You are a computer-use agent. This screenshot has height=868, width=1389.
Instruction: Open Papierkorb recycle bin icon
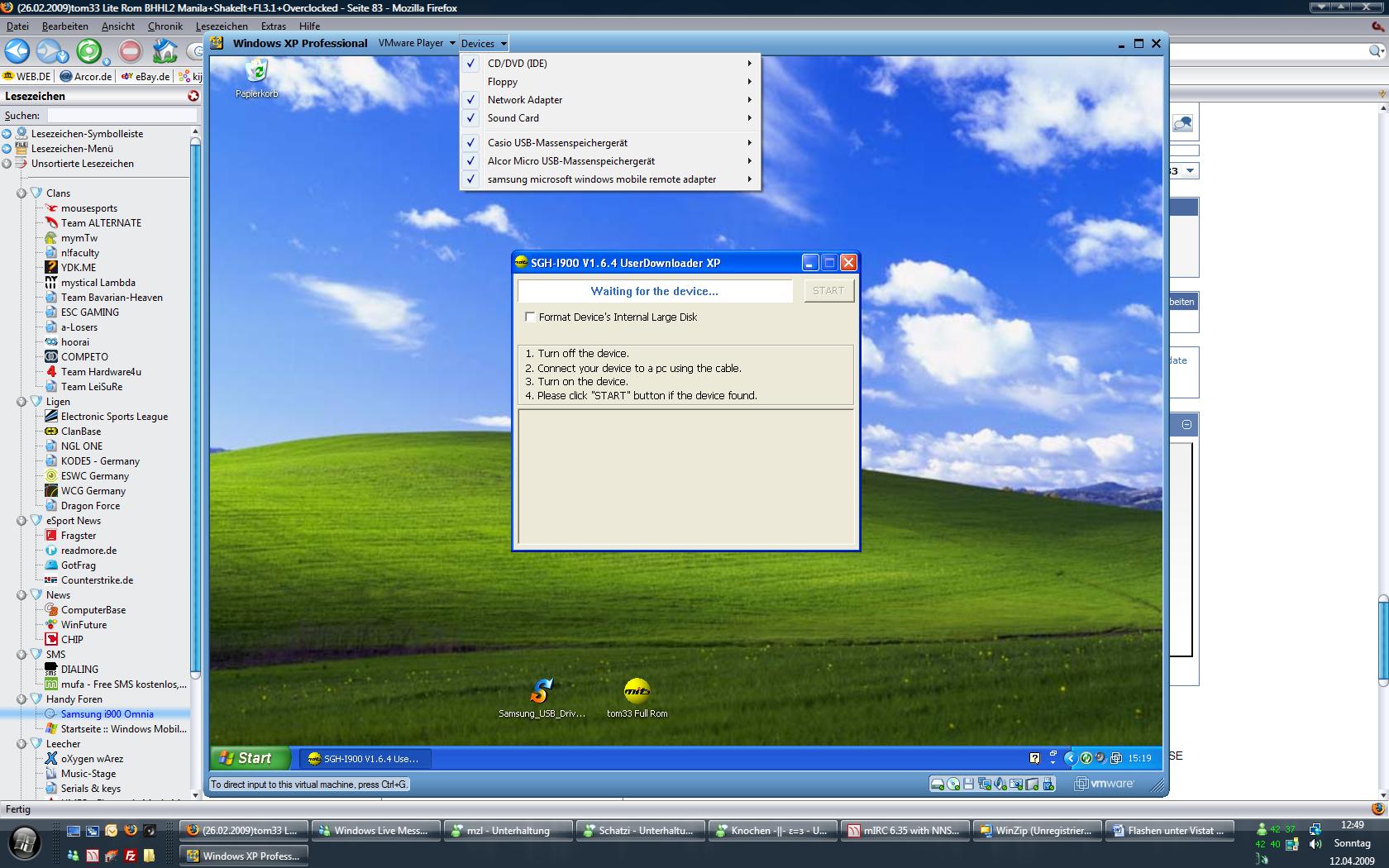click(x=256, y=79)
